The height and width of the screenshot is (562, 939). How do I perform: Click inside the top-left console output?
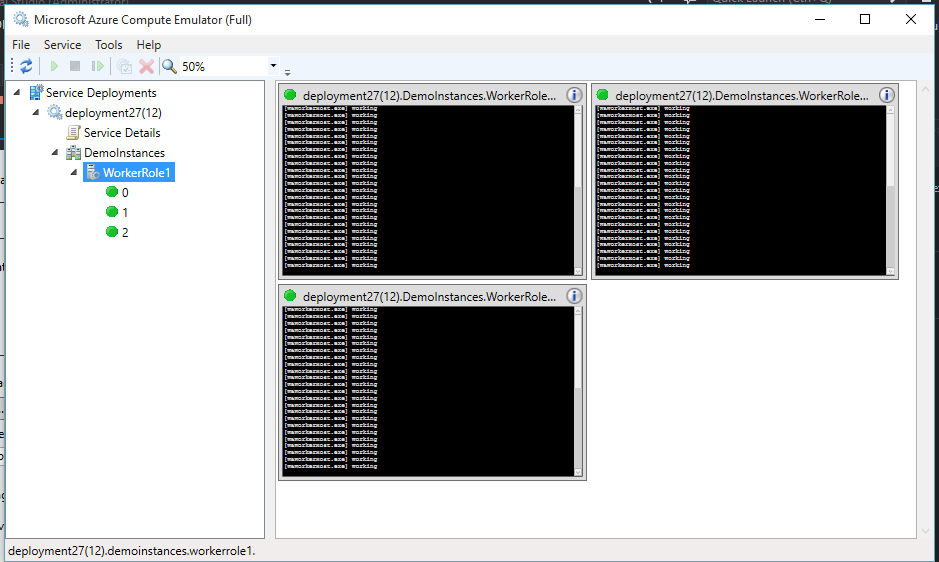(x=428, y=190)
